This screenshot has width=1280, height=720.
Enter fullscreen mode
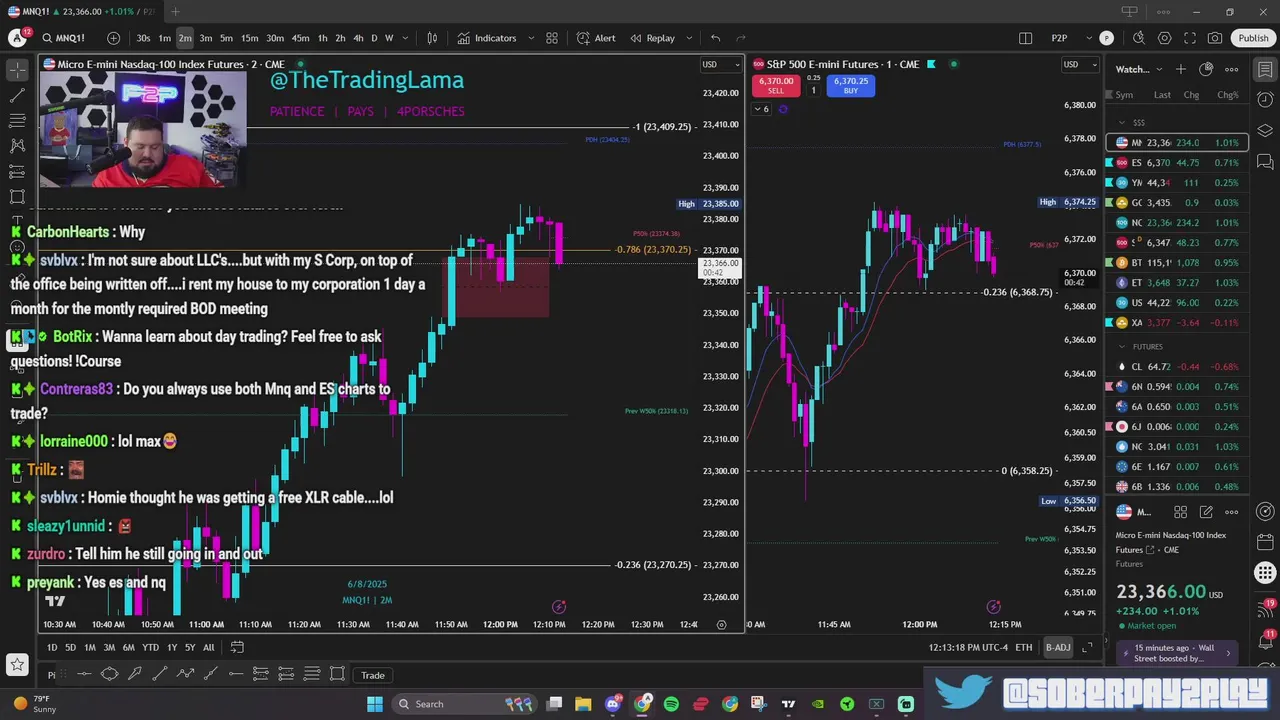[1190, 38]
